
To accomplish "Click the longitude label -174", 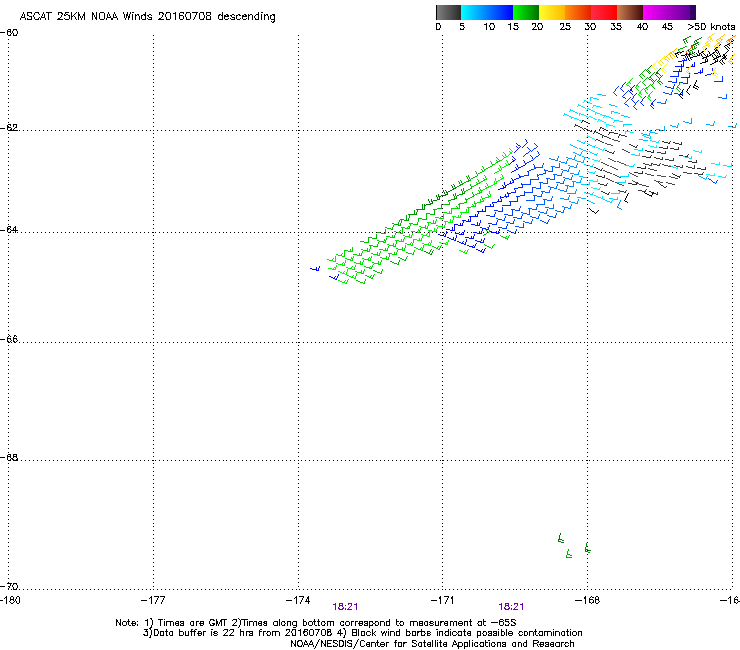I will [298, 600].
